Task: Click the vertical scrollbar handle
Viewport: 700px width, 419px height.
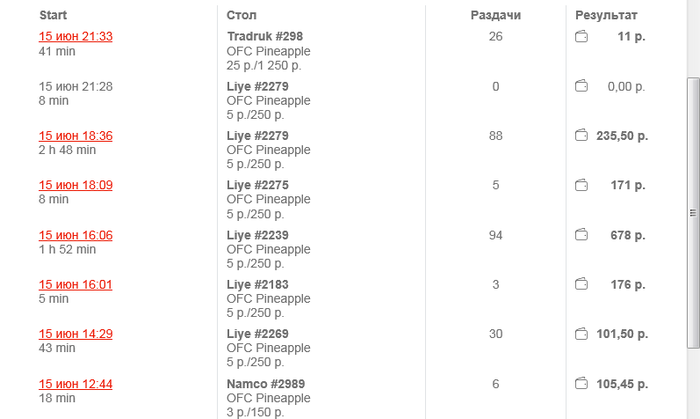Action: [691, 212]
